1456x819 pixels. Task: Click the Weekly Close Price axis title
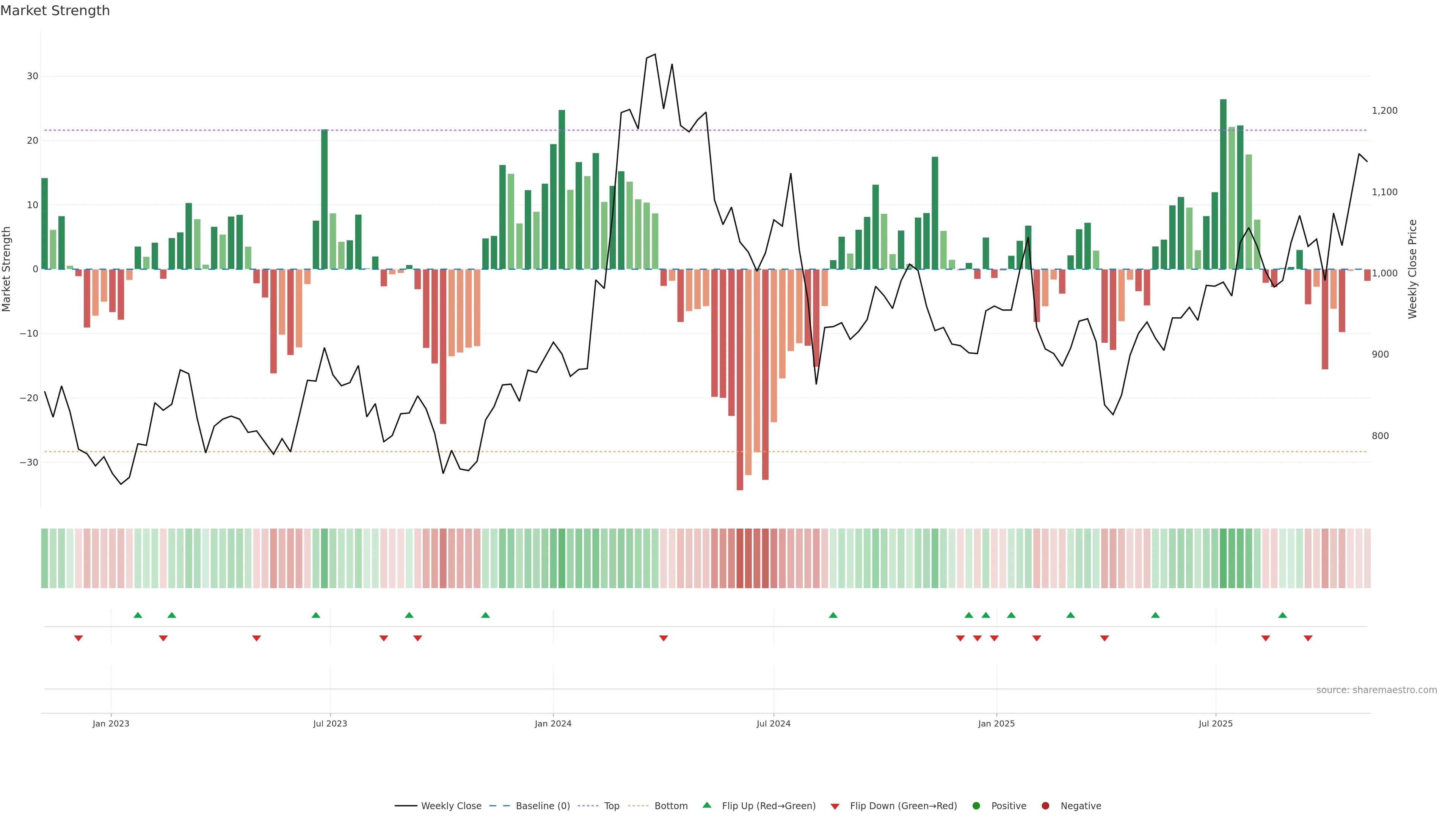pyautogui.click(x=1412, y=269)
